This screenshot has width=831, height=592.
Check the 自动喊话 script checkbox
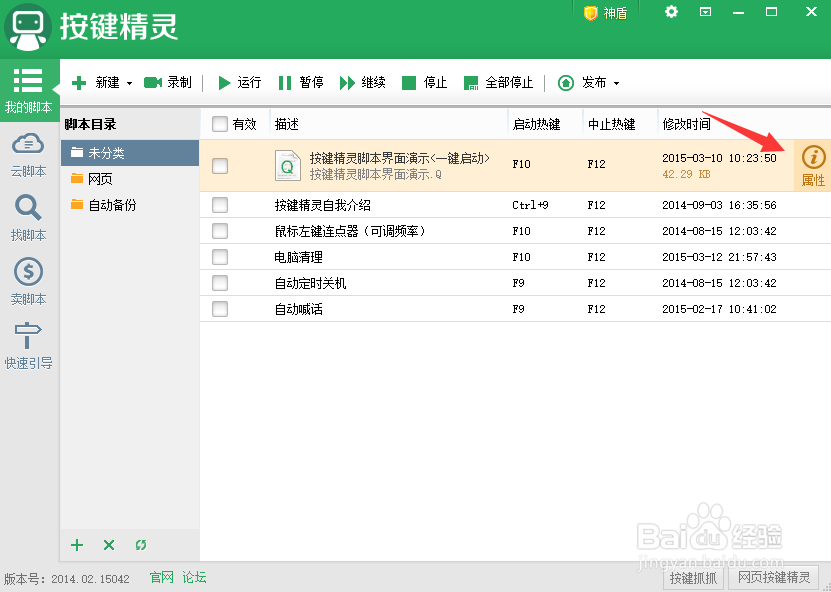point(220,309)
